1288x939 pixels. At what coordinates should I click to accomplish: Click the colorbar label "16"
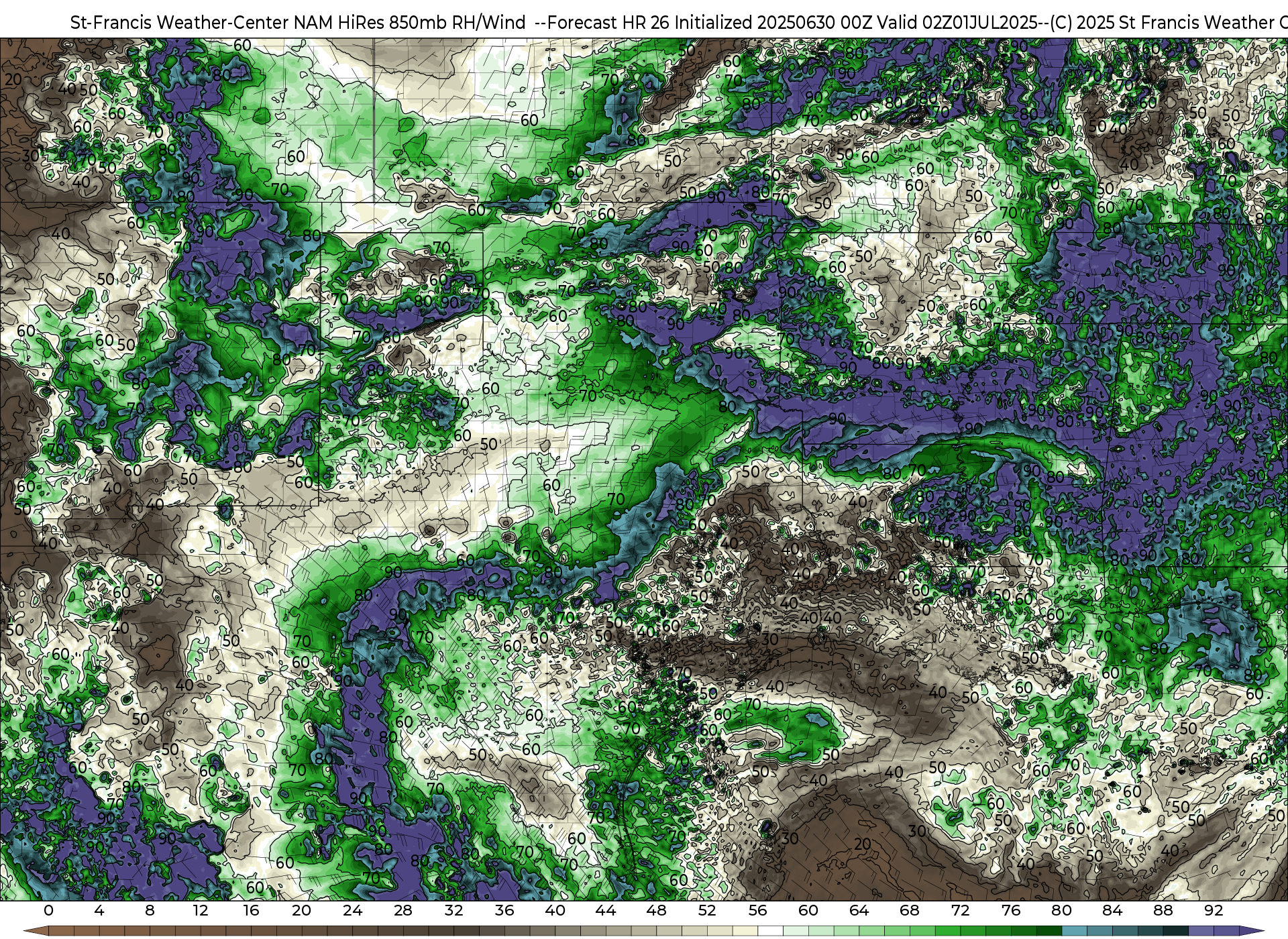tap(251, 911)
